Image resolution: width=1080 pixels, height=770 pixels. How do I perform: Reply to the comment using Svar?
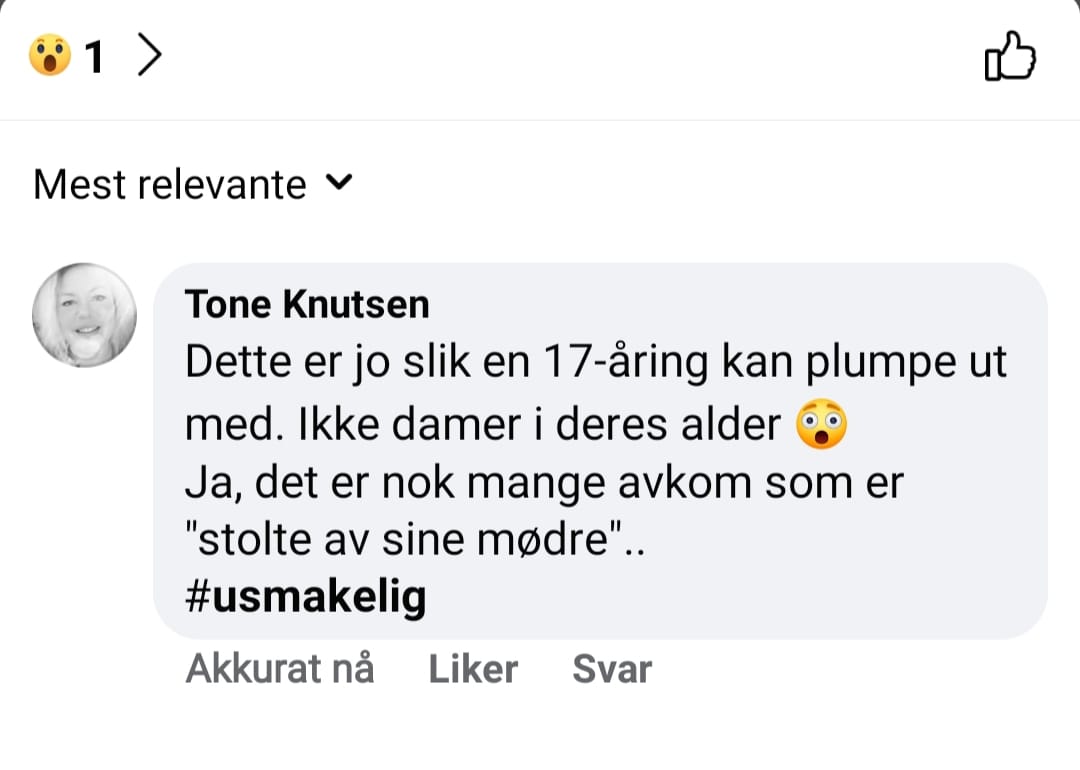[612, 669]
